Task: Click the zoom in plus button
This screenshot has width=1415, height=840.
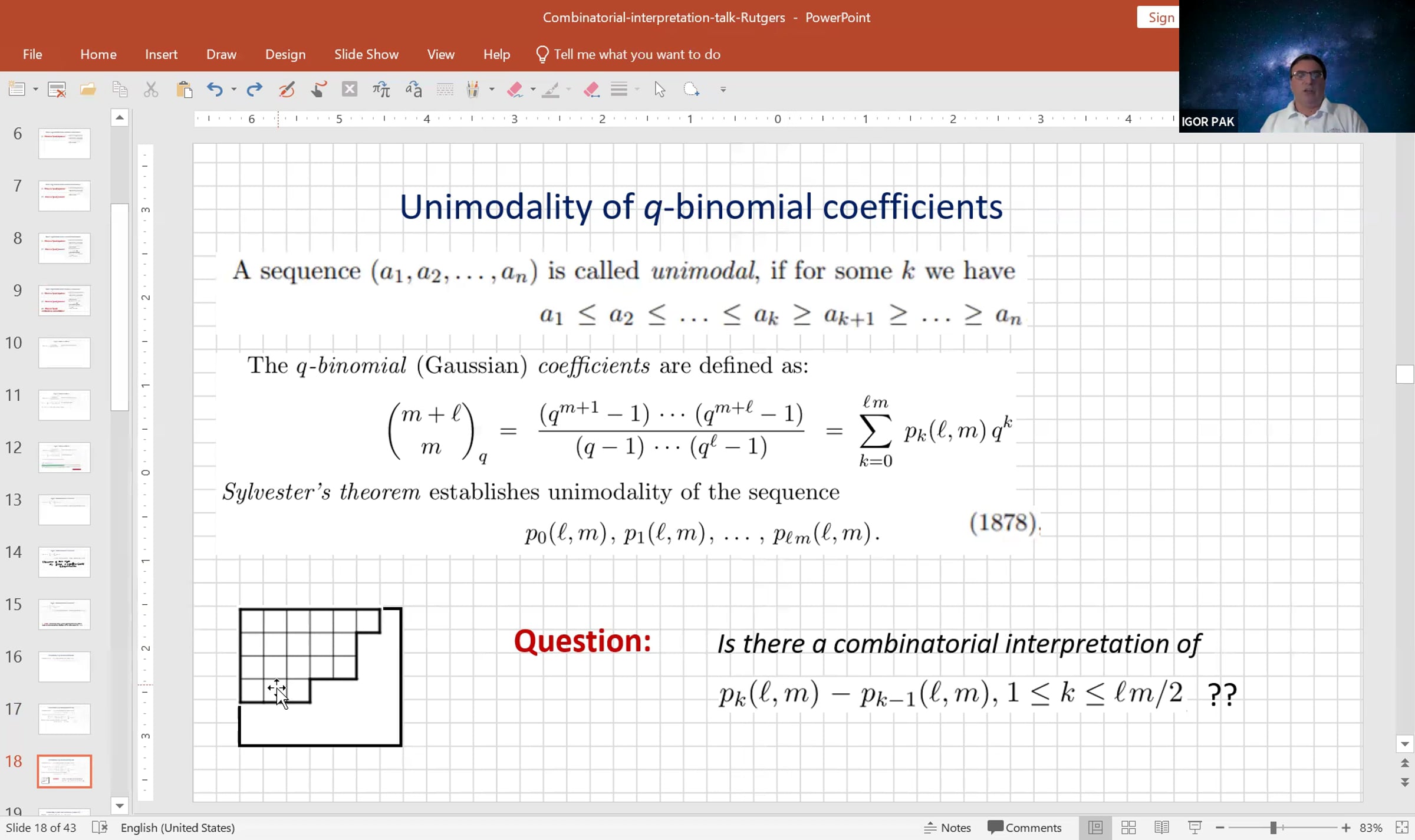Action: click(1346, 828)
